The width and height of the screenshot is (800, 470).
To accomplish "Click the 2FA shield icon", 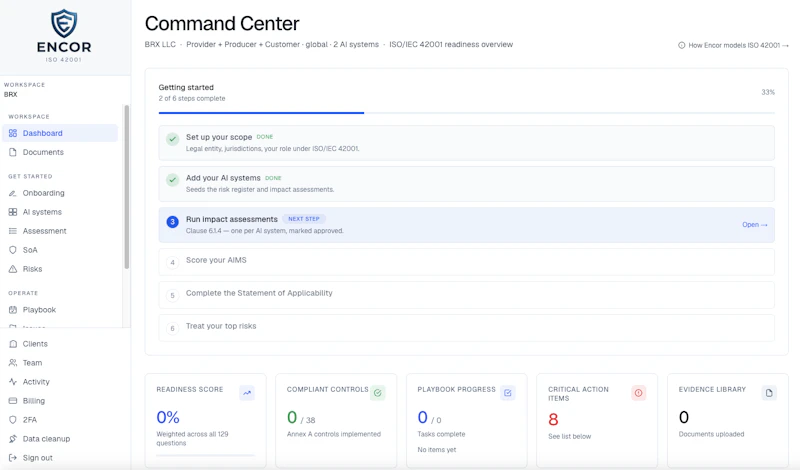I will point(13,419).
